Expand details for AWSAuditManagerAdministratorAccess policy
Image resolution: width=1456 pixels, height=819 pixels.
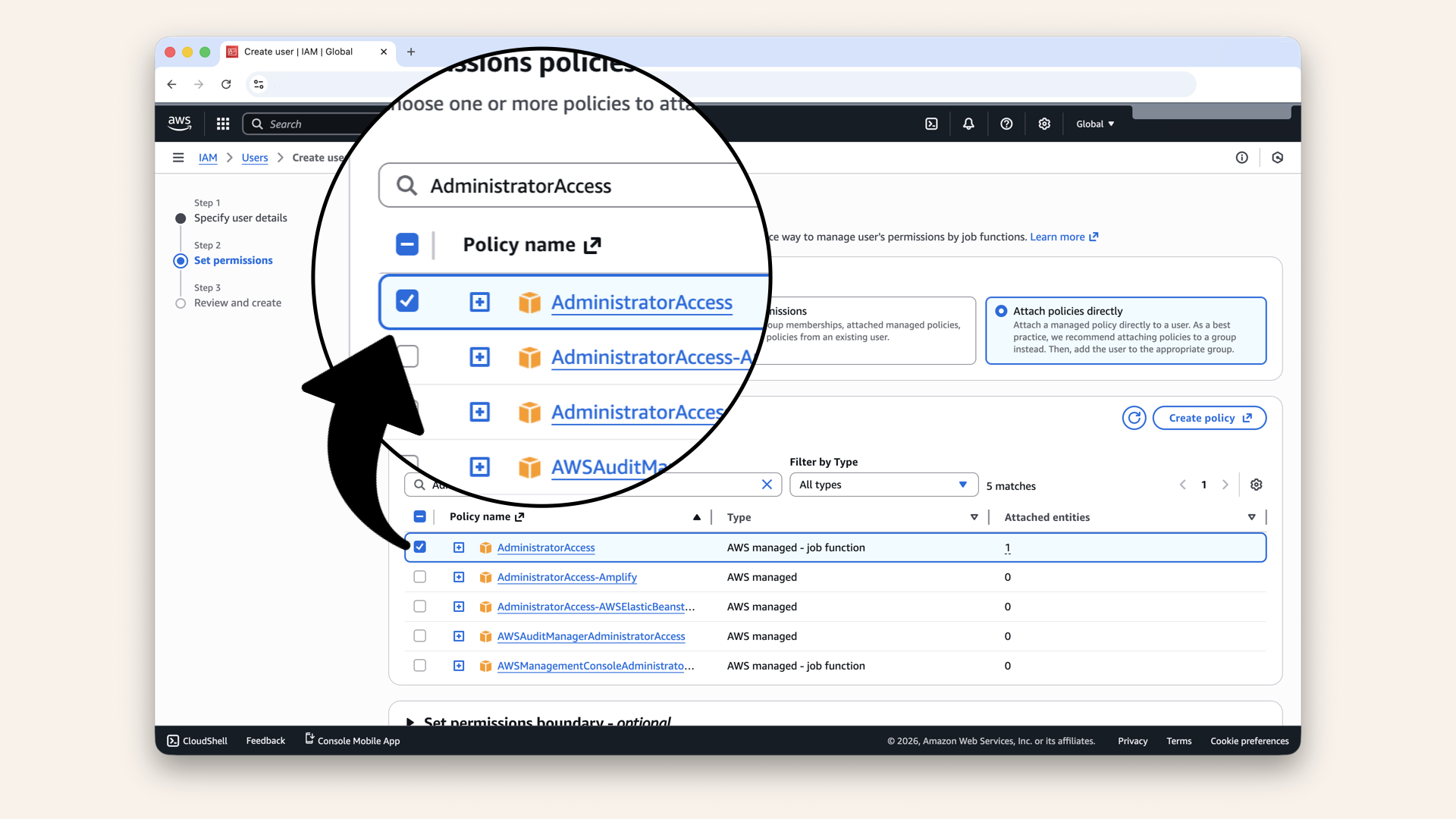pyautogui.click(x=459, y=636)
